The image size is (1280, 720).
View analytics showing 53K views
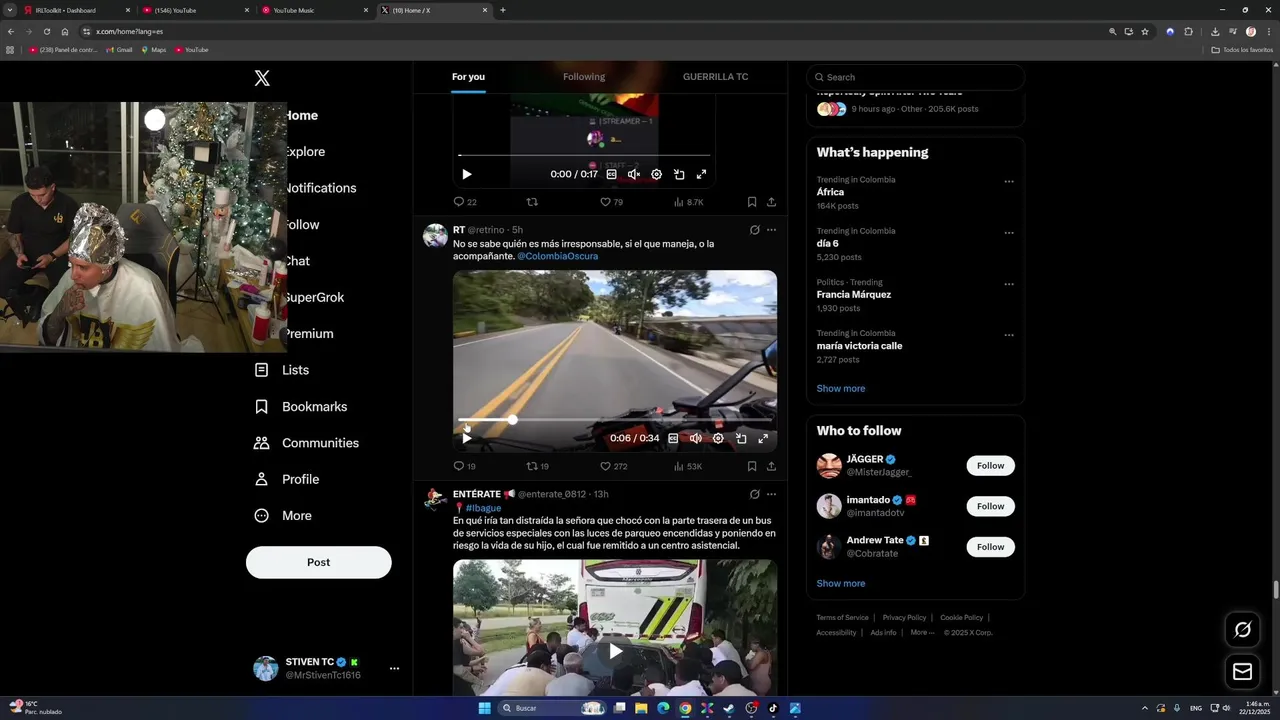688,466
